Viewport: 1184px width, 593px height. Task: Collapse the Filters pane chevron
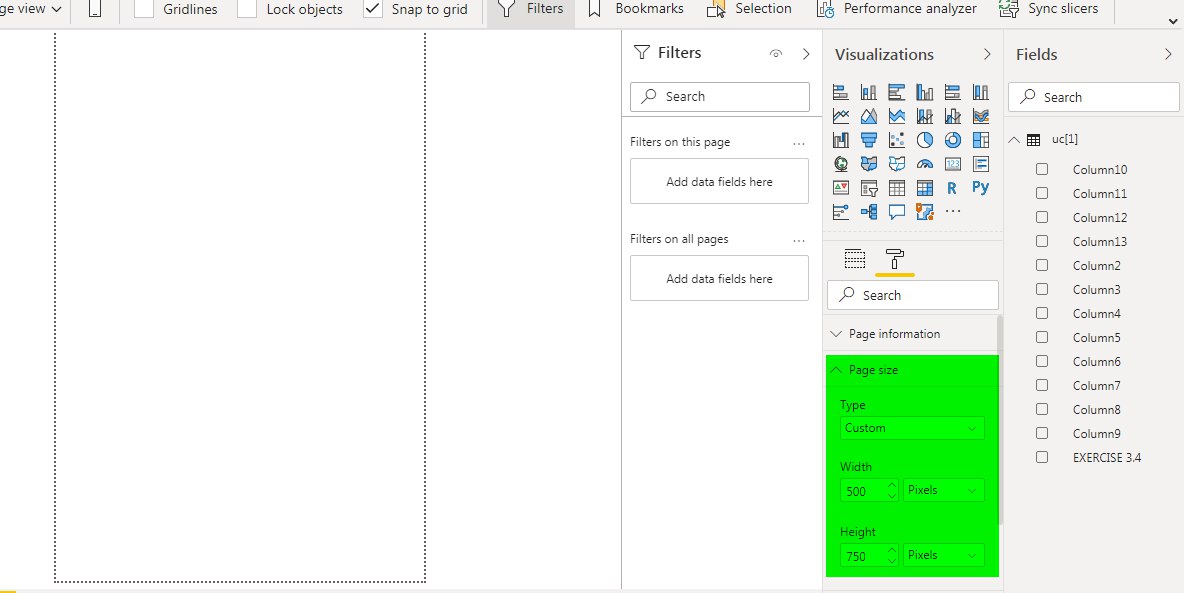pyautogui.click(x=806, y=54)
